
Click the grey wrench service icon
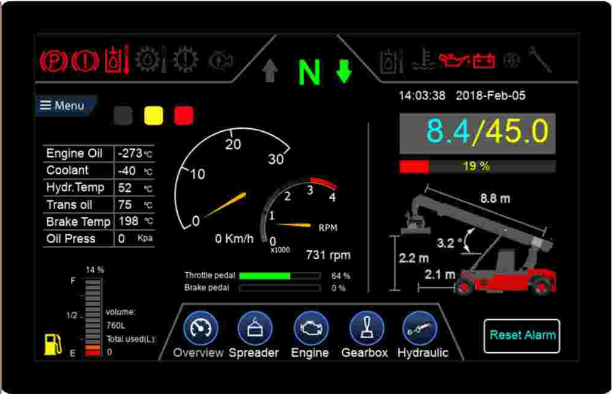tap(540, 59)
